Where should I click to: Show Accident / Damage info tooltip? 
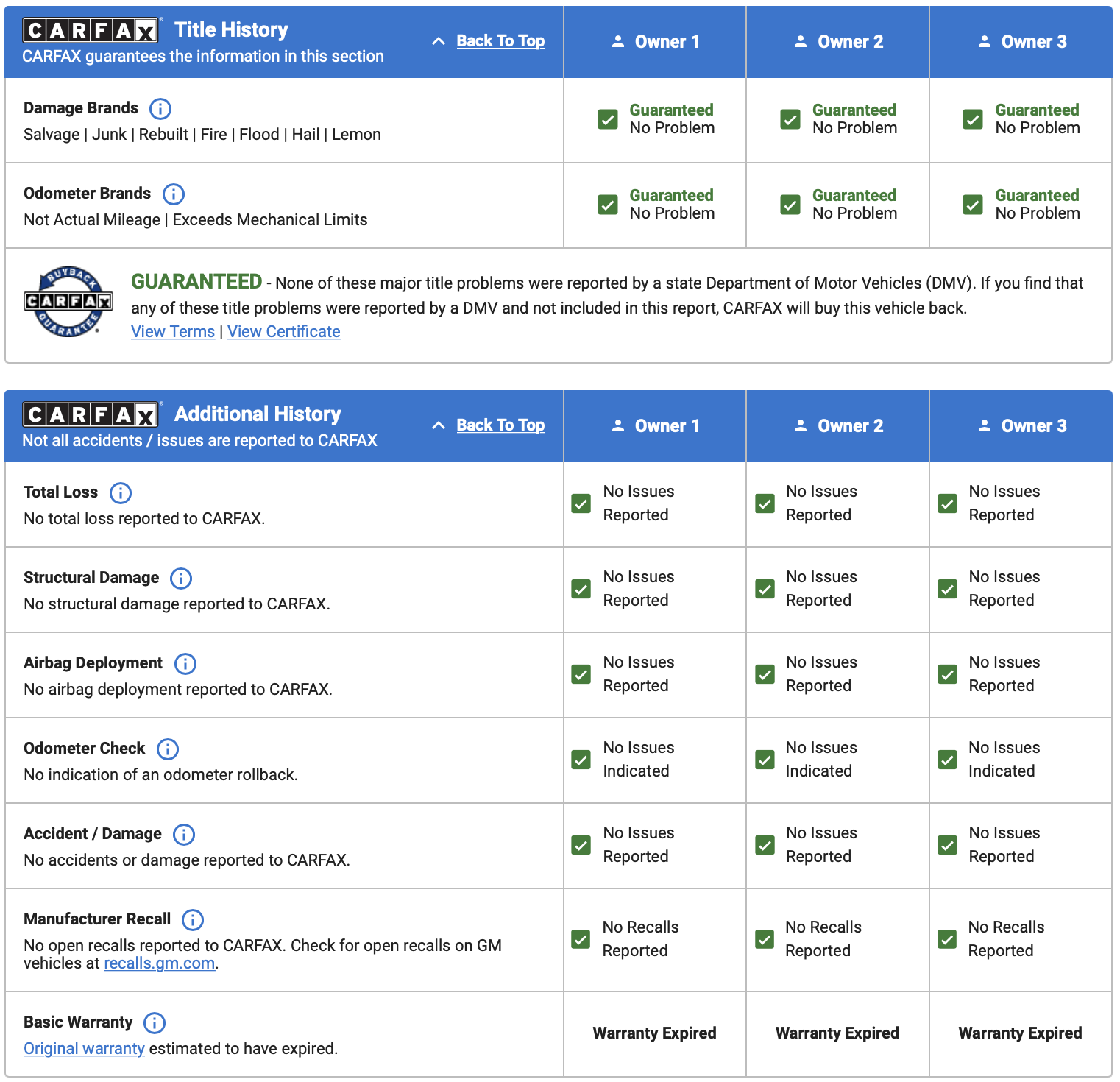point(184,835)
